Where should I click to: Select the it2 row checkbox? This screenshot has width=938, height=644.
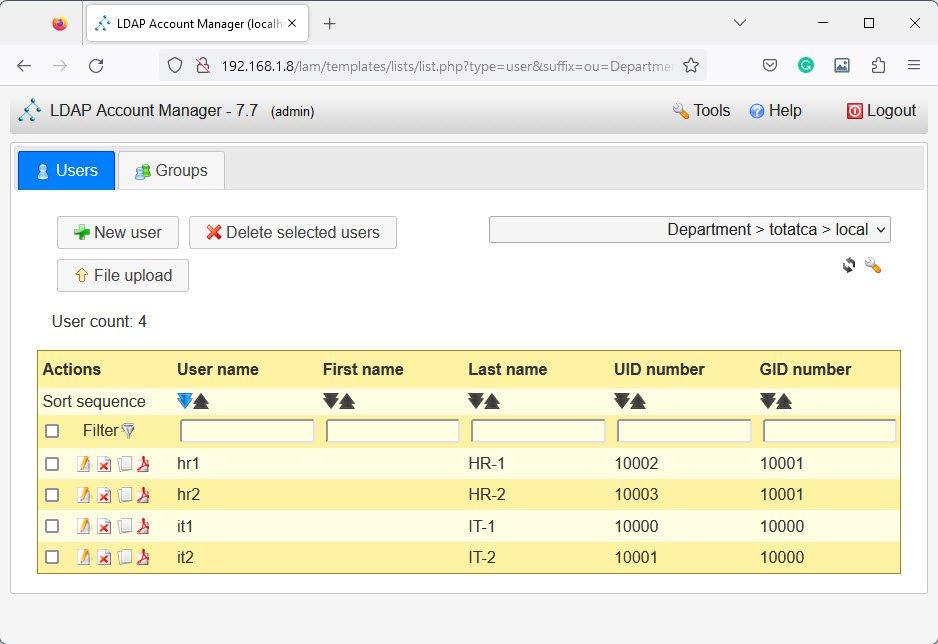[52, 557]
